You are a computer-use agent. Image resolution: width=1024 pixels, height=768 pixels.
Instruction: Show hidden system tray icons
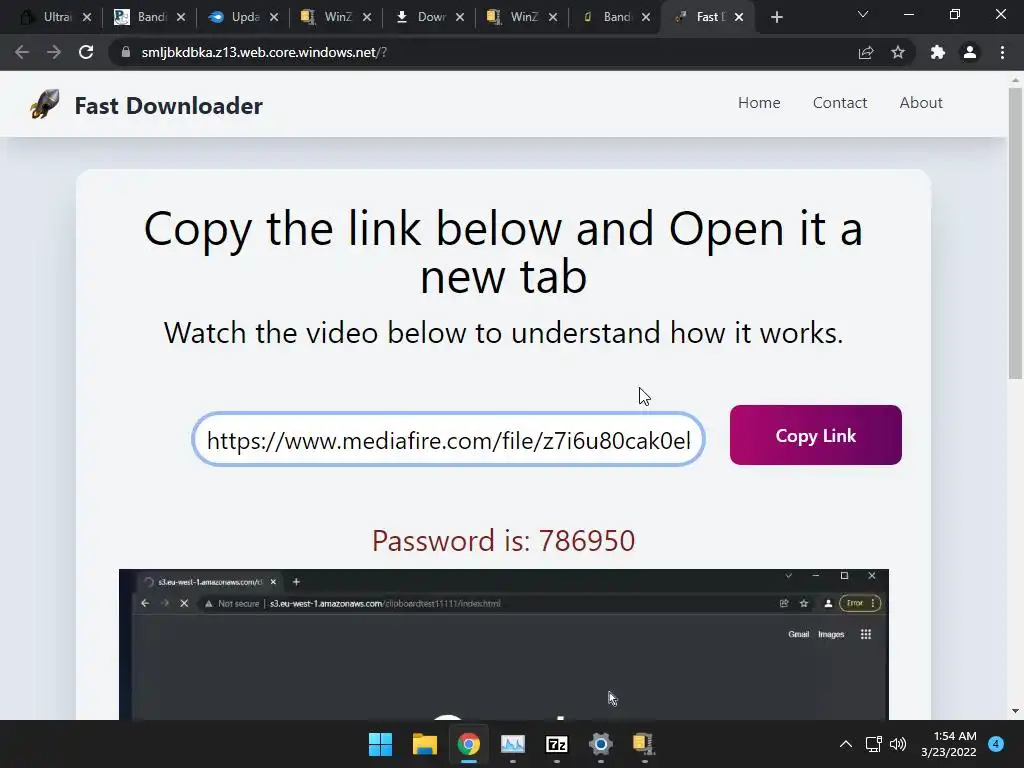pyautogui.click(x=846, y=744)
